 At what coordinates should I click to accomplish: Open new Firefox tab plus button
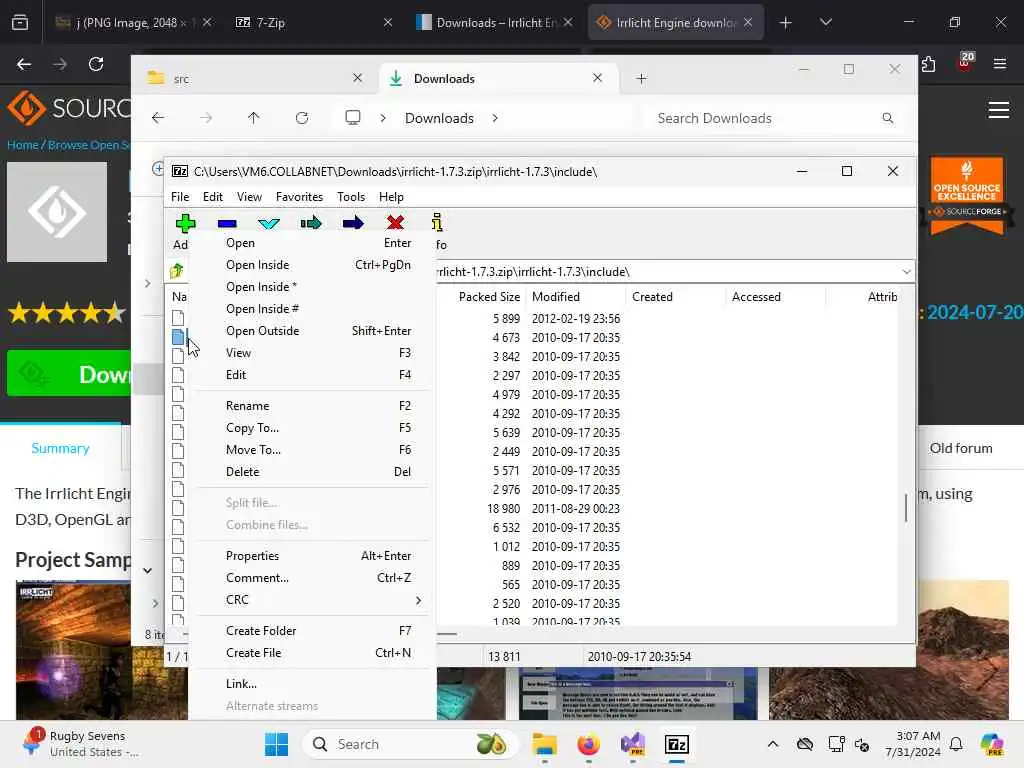[x=786, y=22]
